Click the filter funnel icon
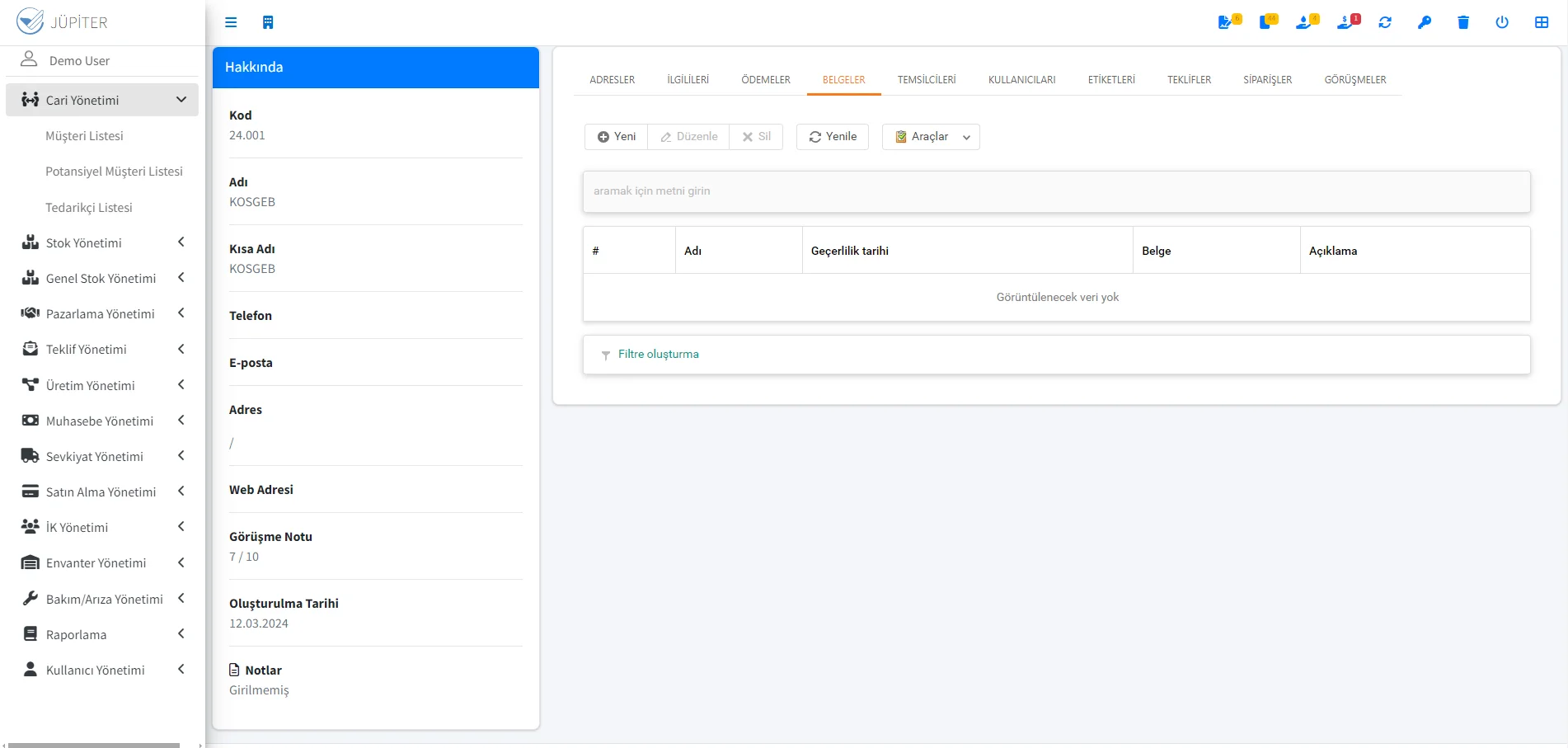Screen dimensions: 1568x748 tap(606, 355)
